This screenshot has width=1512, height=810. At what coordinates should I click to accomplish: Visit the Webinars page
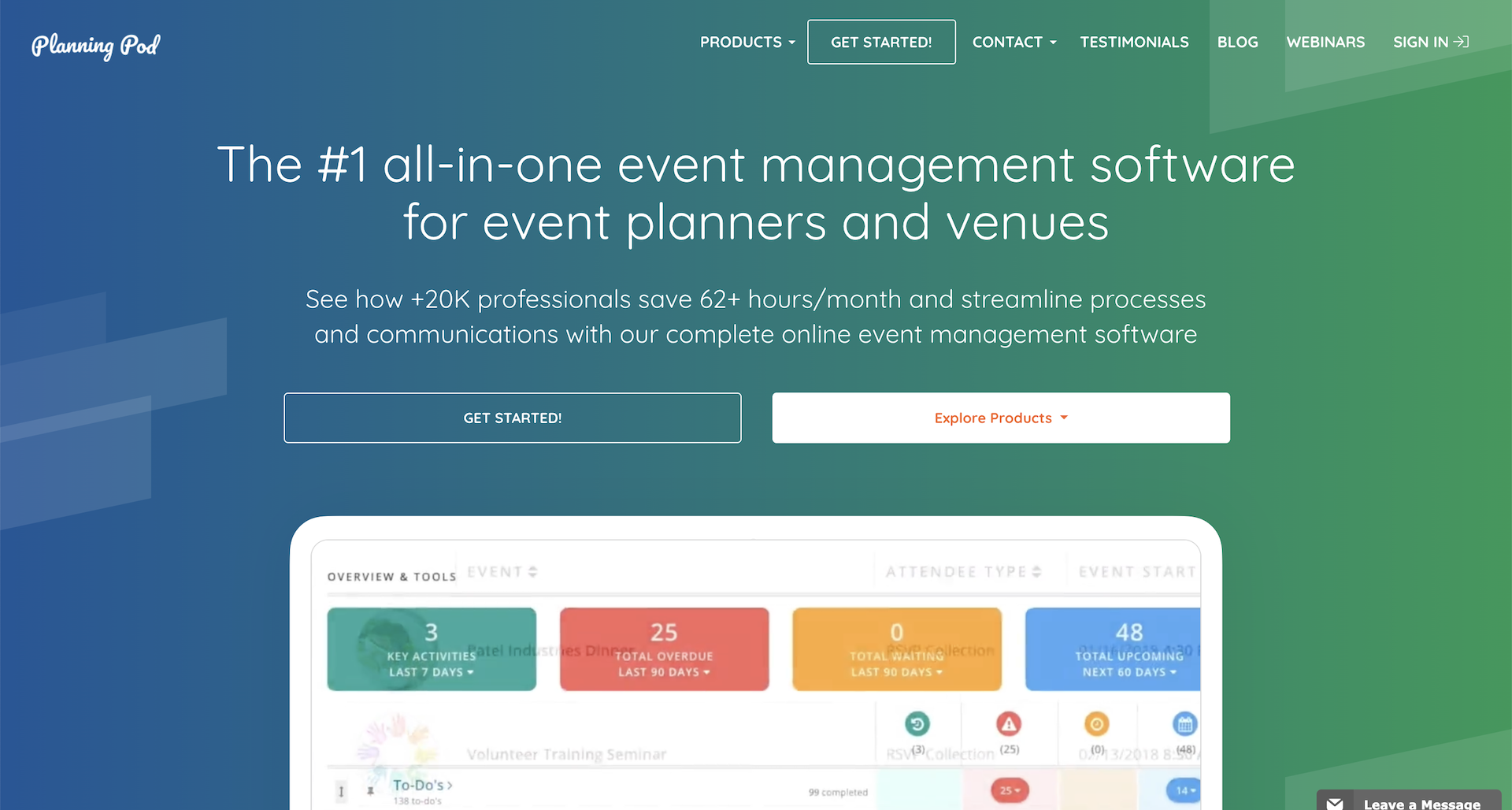point(1325,42)
